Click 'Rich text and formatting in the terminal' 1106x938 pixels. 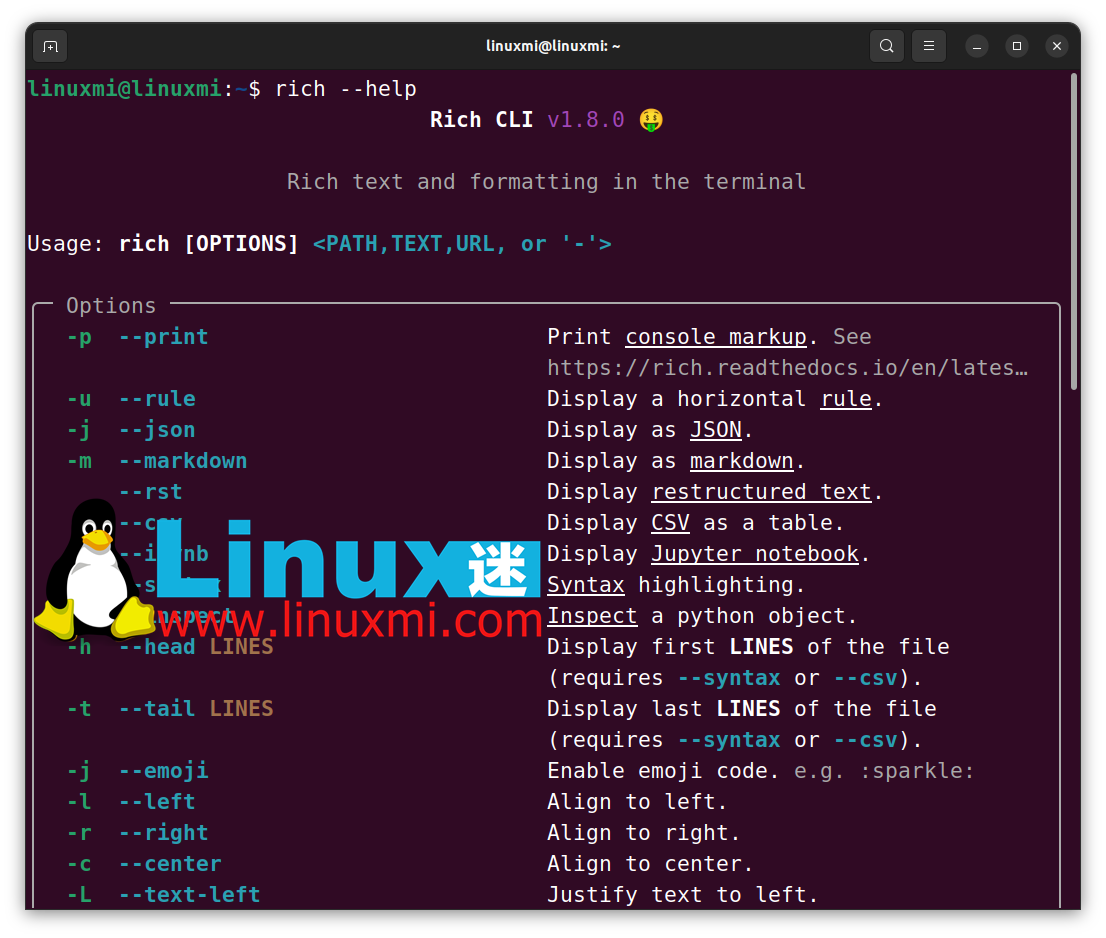[x=546, y=182]
